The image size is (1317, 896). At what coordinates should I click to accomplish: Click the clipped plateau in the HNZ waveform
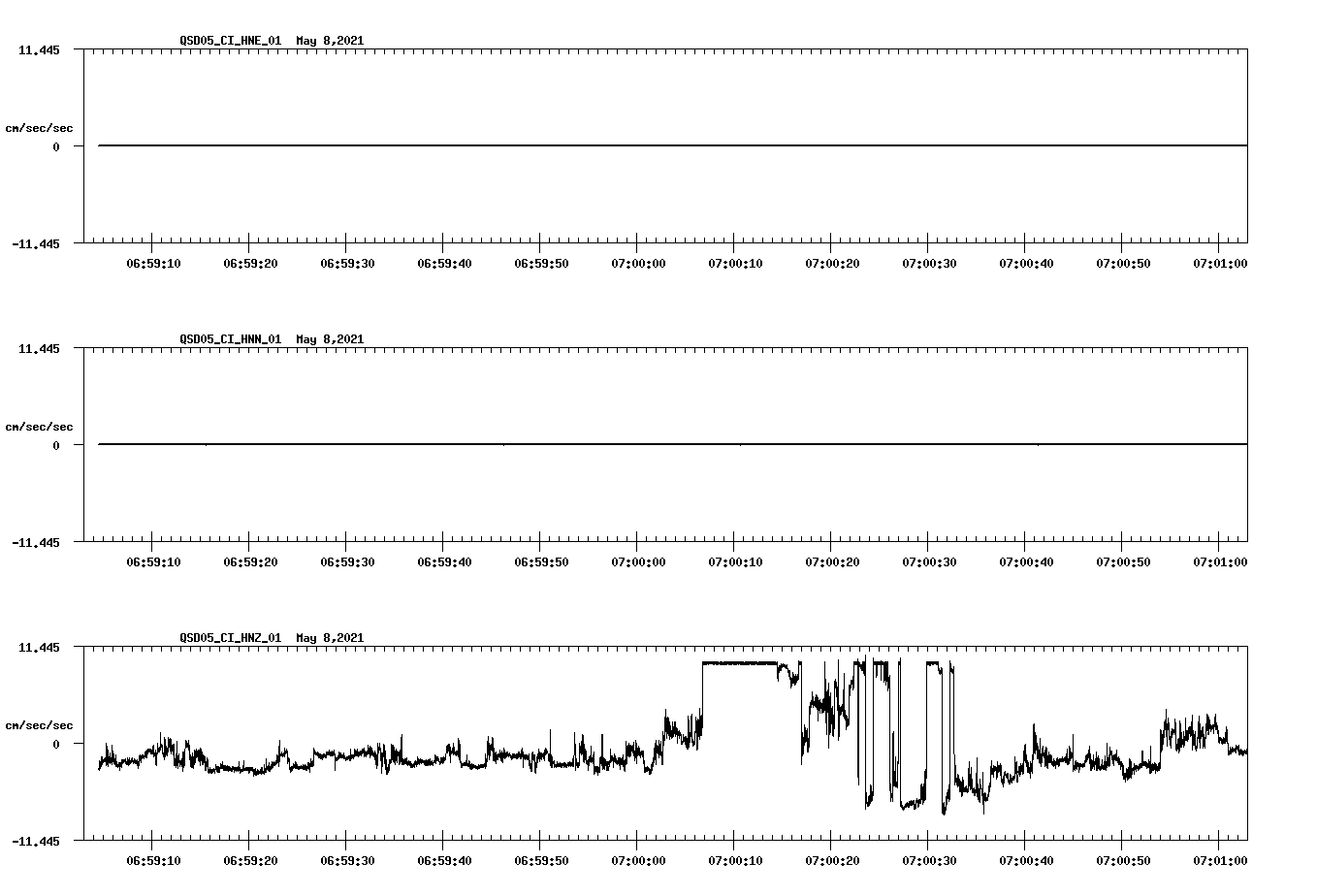point(742,663)
